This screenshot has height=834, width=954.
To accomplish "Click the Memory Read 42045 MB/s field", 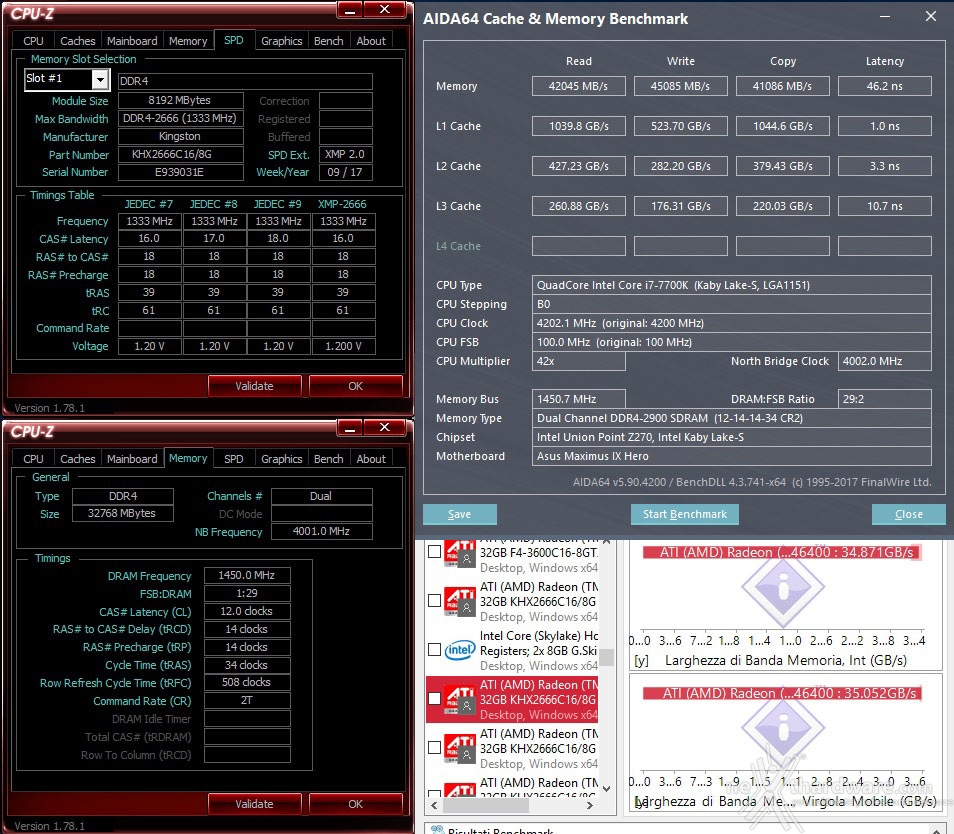I will (579, 86).
